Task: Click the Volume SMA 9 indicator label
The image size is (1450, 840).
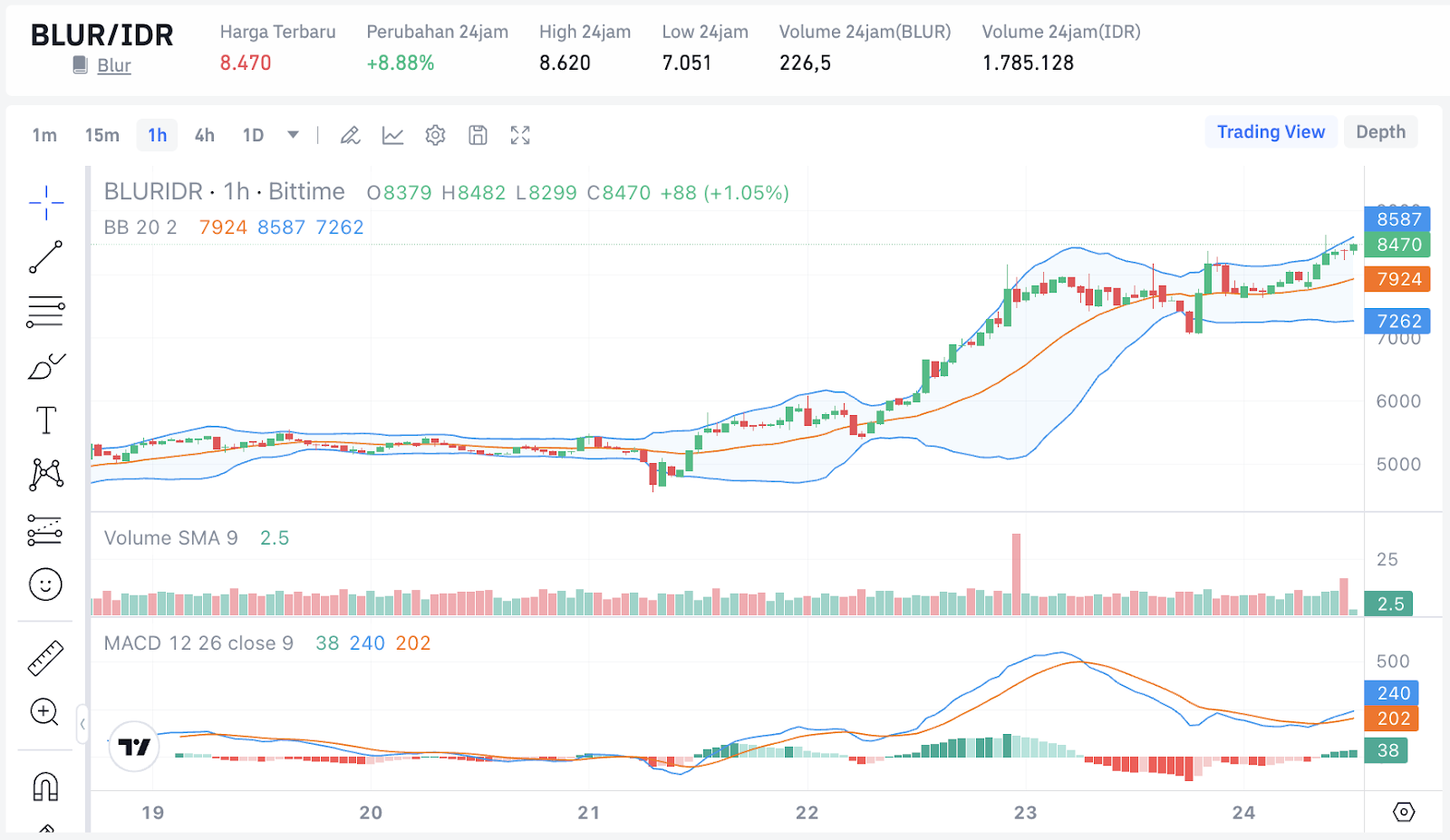Action: [x=170, y=538]
